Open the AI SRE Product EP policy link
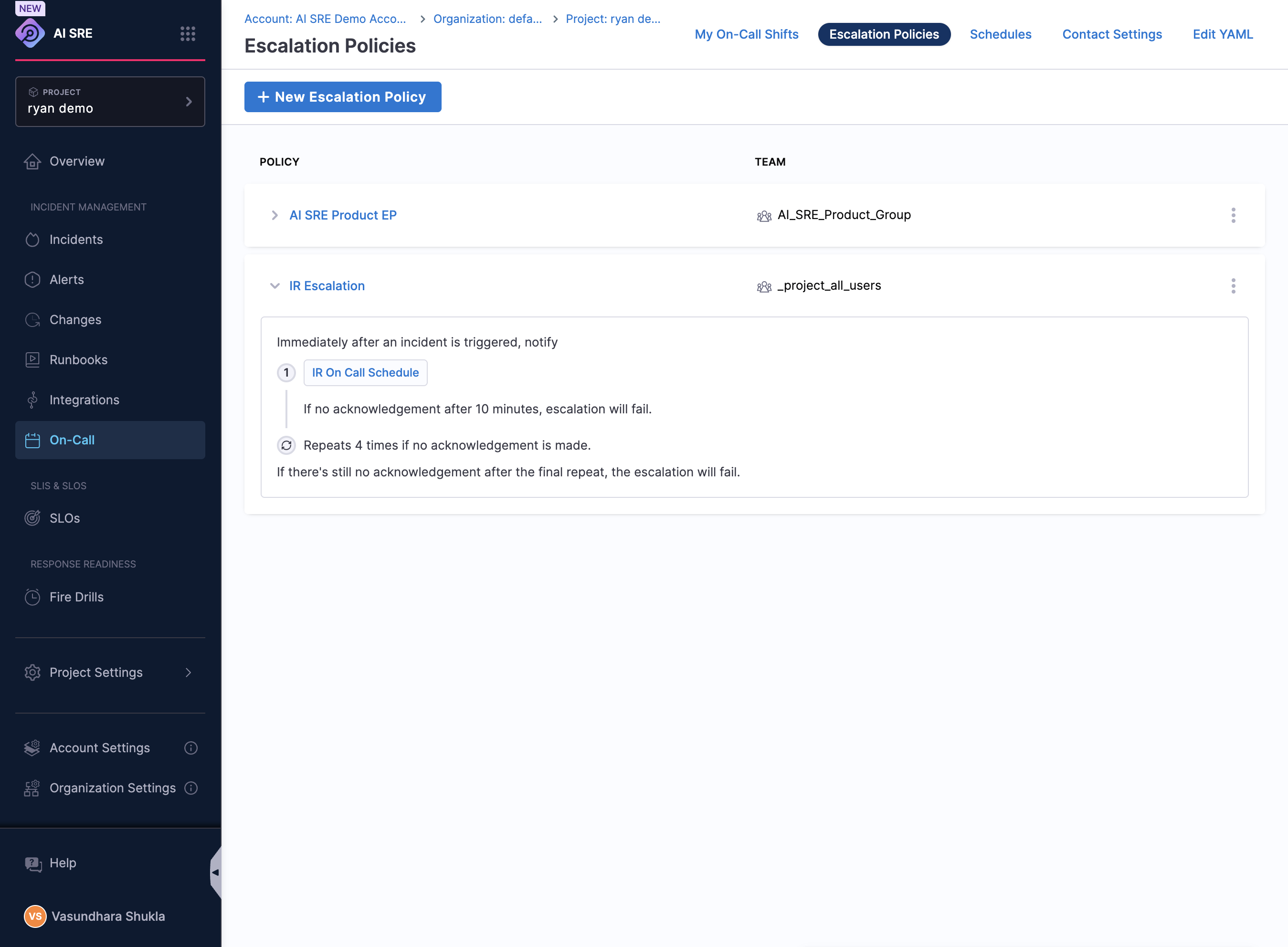 pos(343,216)
